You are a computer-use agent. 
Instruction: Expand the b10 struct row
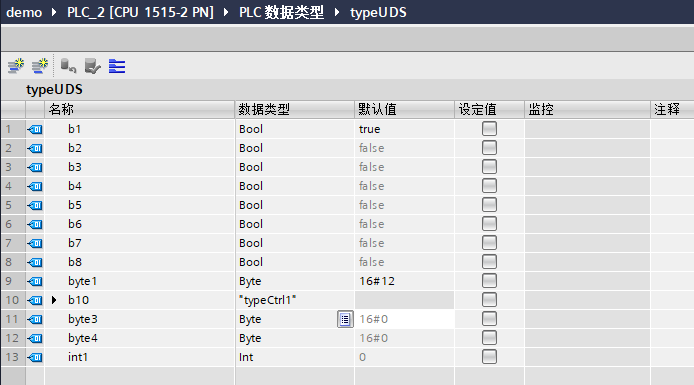tap(54, 300)
